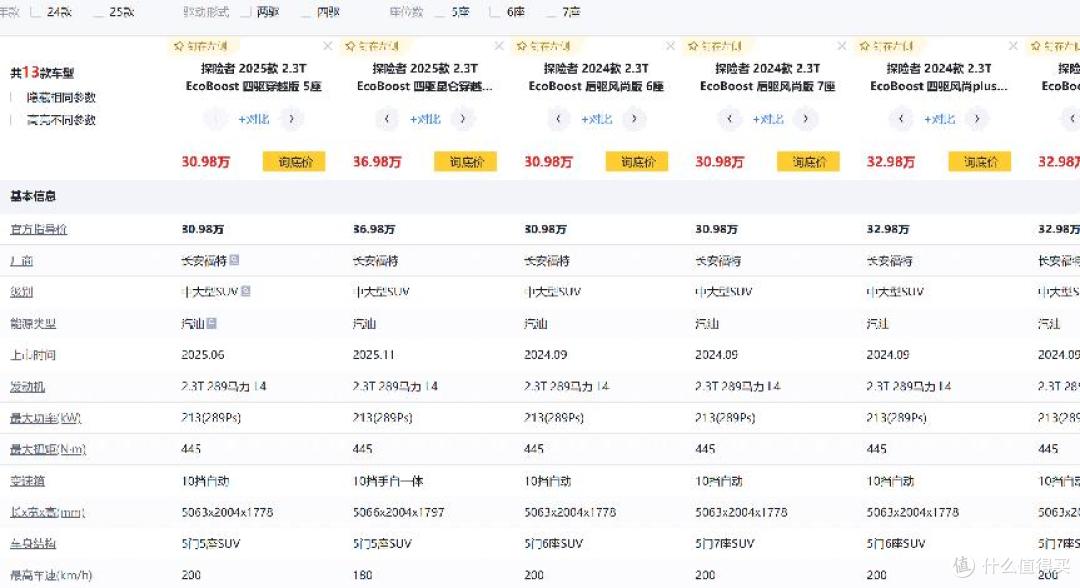
Task: Shift 四驱昆仑穿越 column right with arrow
Action: tap(463, 119)
